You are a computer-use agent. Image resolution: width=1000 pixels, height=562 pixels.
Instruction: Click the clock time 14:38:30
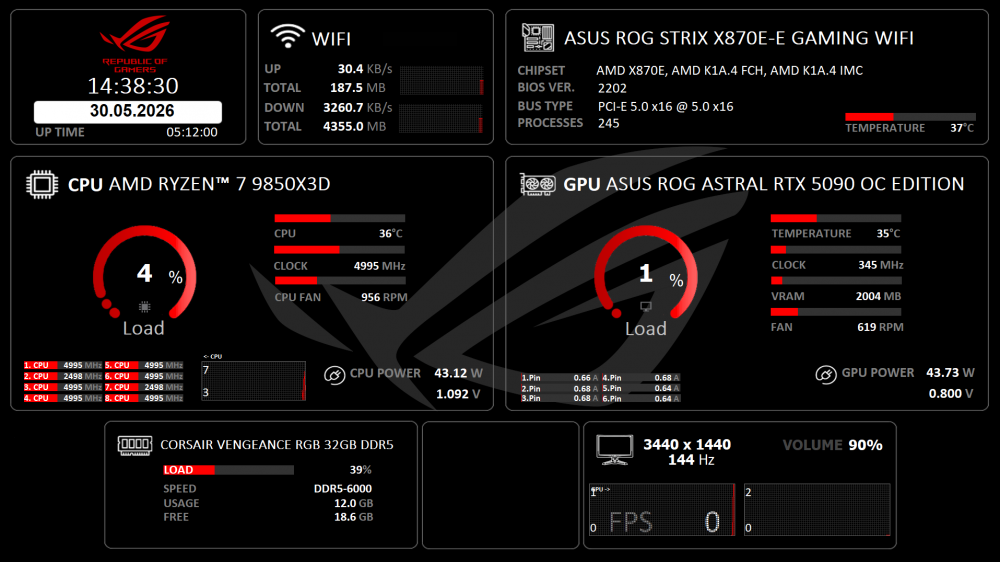coord(133,85)
